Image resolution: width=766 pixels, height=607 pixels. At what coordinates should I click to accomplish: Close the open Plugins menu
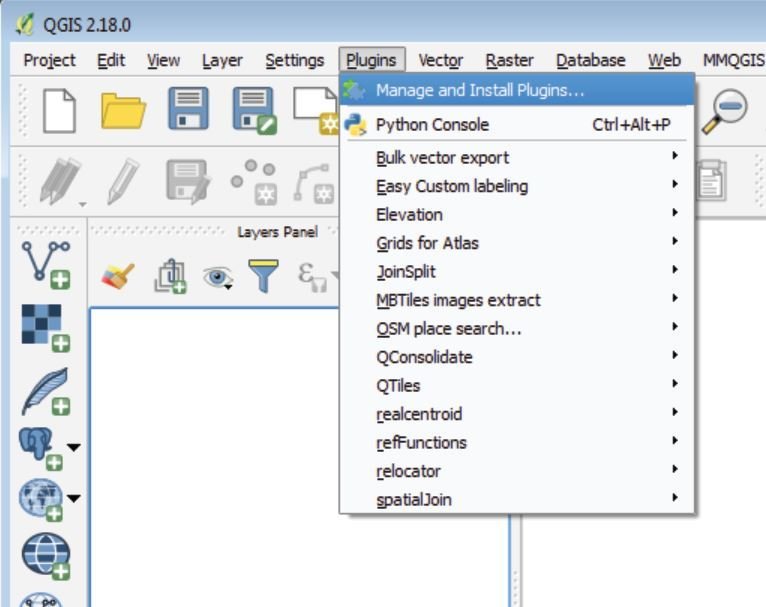[x=372, y=60]
